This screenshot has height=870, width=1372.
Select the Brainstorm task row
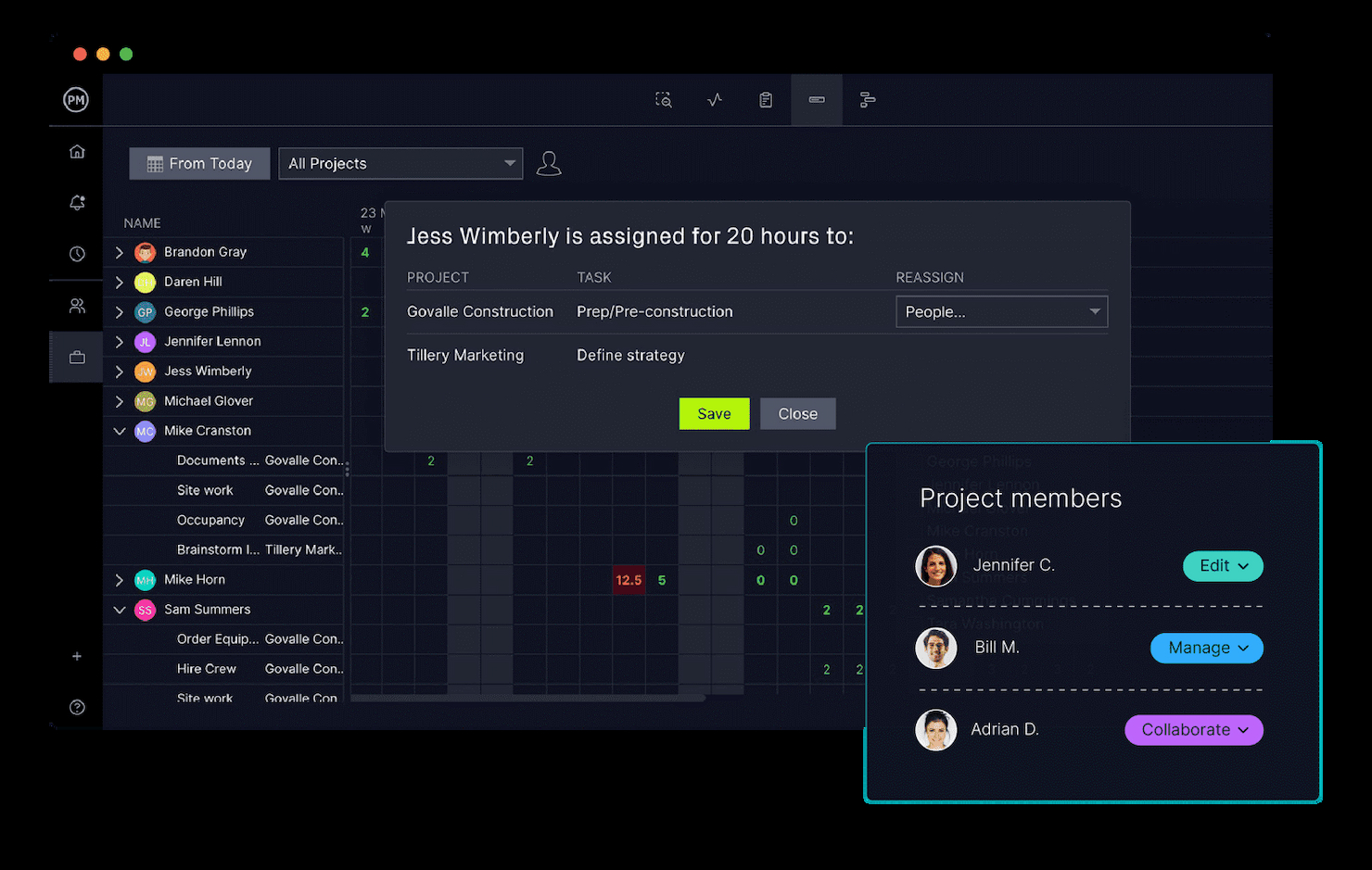223,549
